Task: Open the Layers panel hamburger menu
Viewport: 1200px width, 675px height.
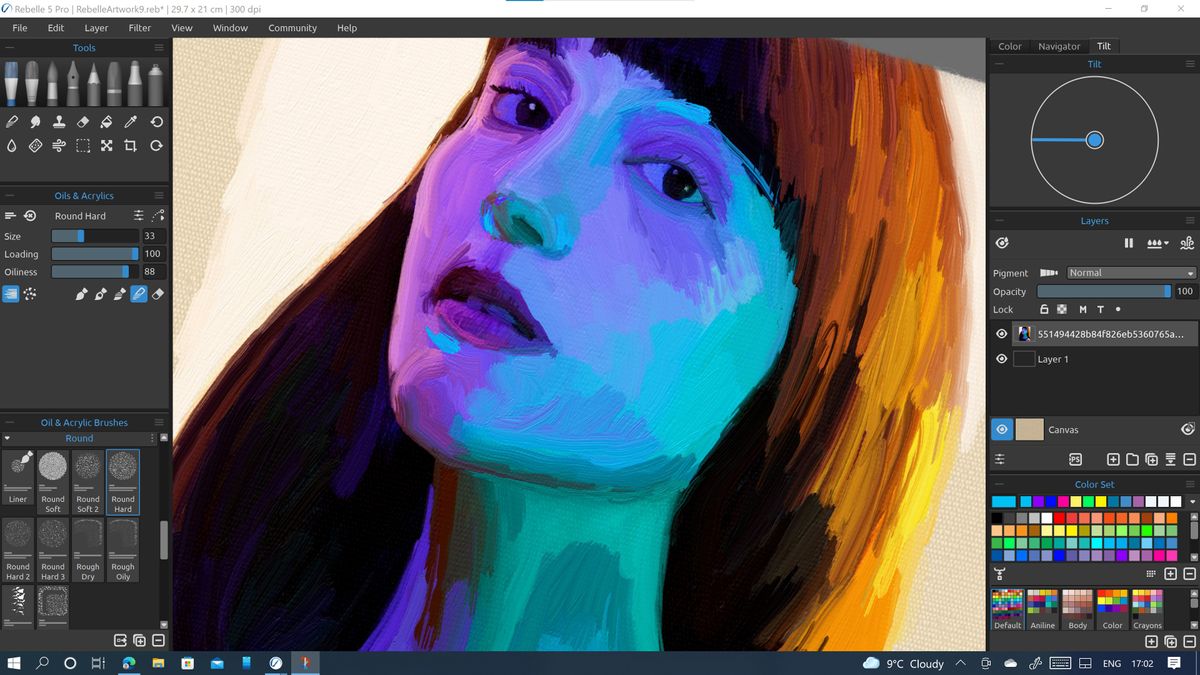Action: point(1190,220)
